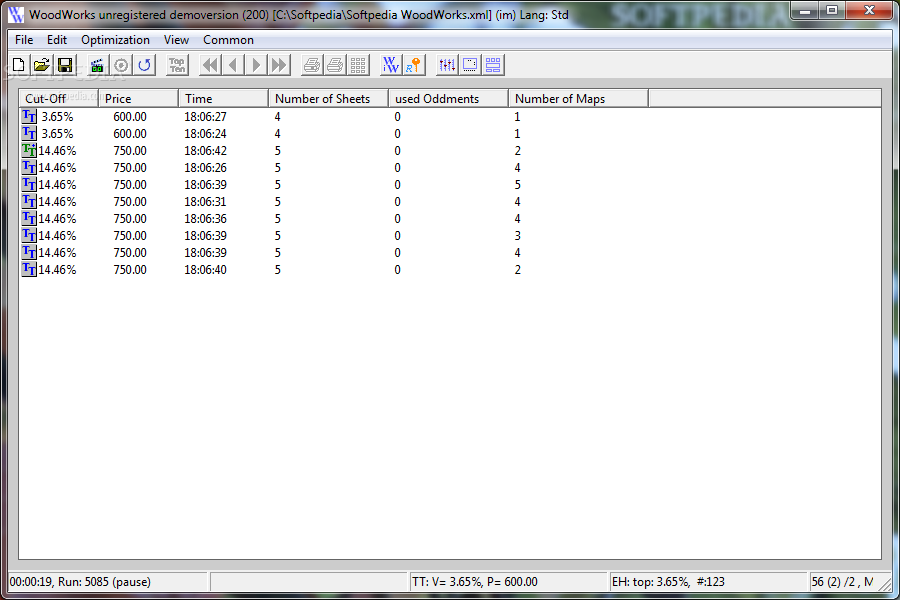Click the grey circular stop icon
Image resolution: width=900 pixels, height=600 pixels.
point(121,65)
